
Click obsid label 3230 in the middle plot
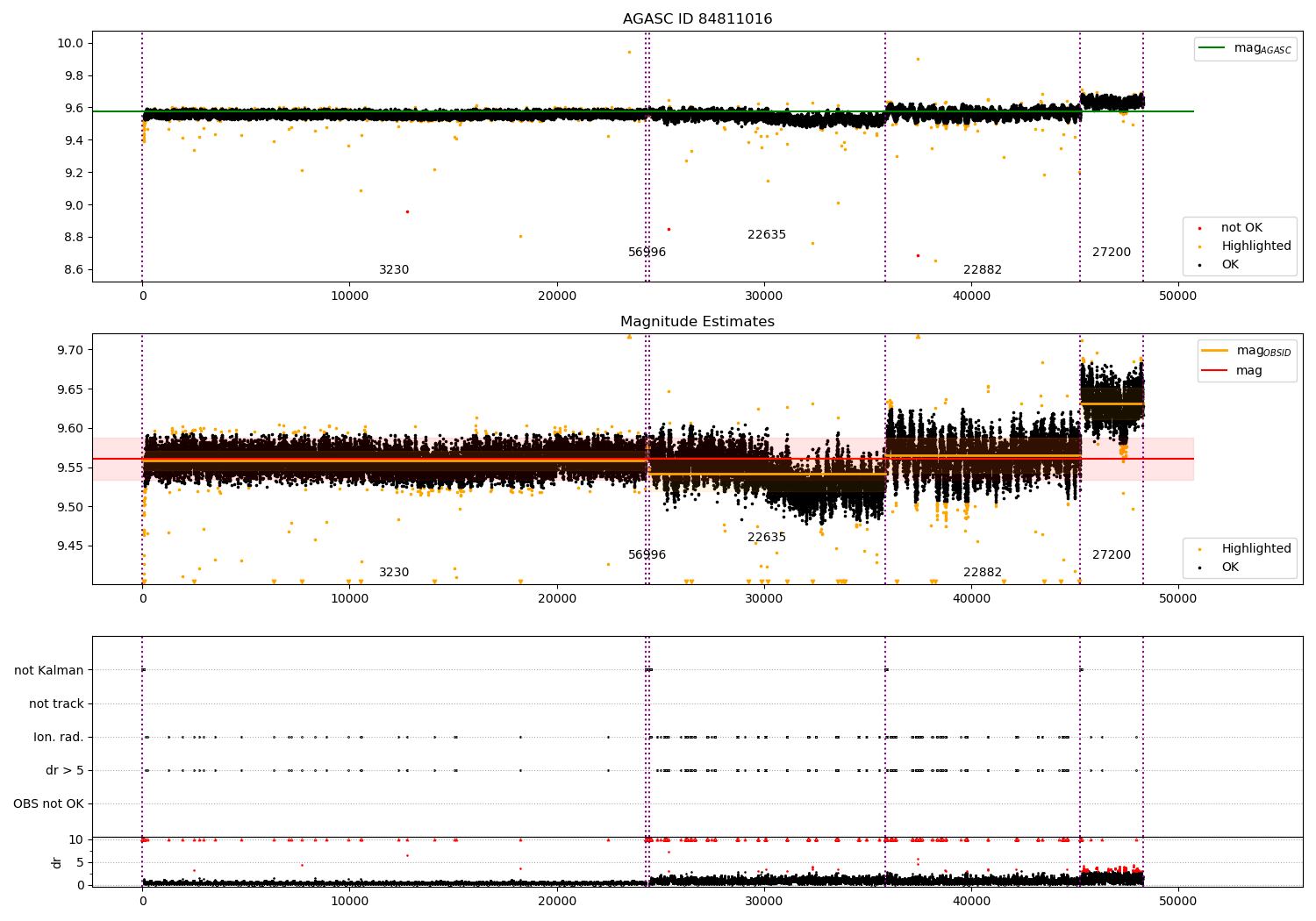pyautogui.click(x=394, y=573)
